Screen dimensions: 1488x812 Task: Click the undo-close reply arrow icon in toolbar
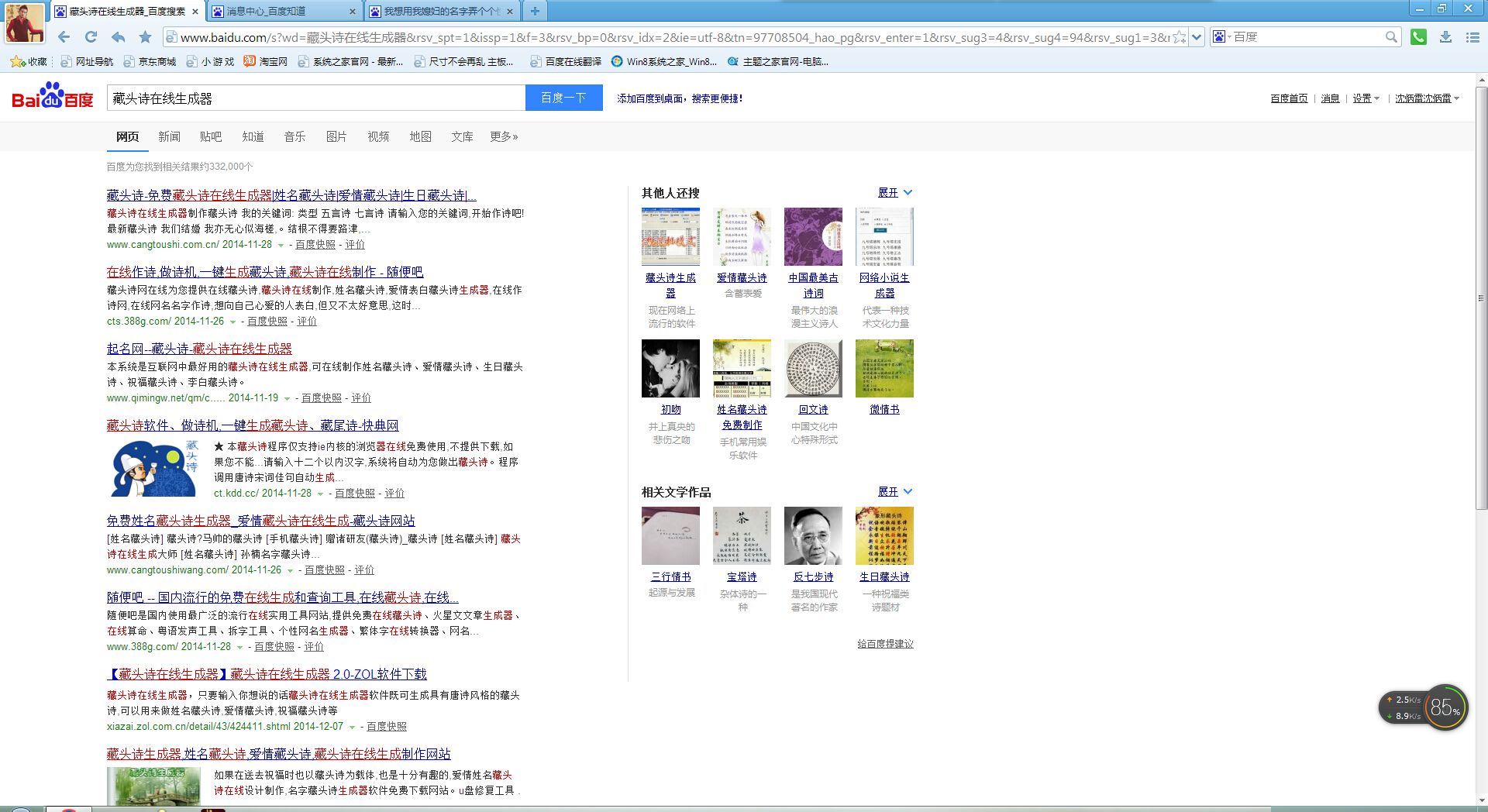pos(118,36)
